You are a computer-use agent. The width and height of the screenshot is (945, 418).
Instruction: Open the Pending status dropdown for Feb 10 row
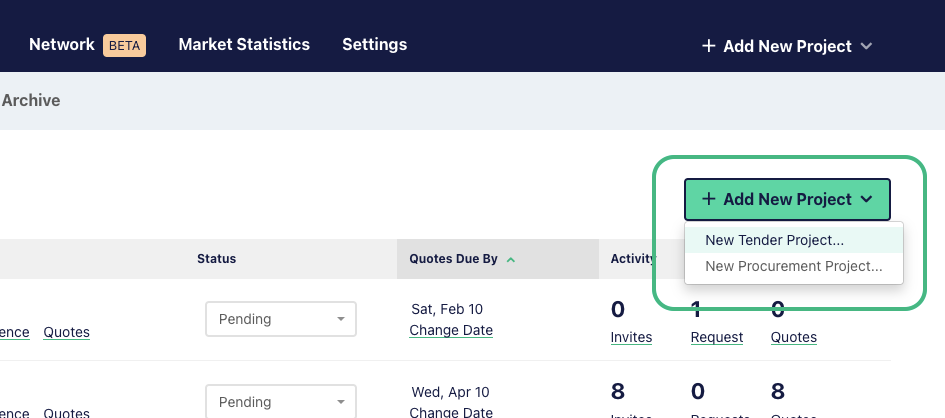[281, 319]
